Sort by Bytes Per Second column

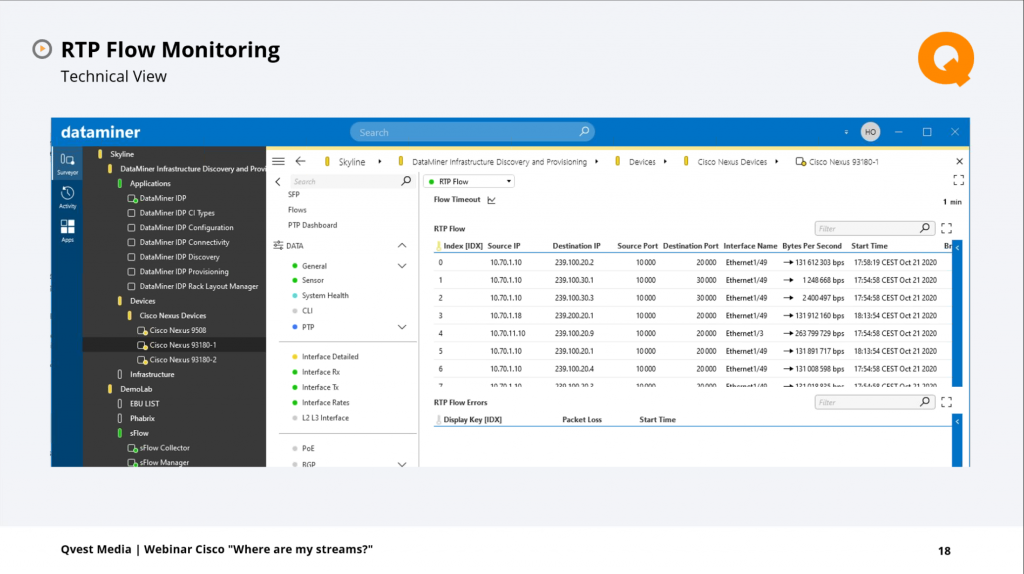click(x=812, y=246)
